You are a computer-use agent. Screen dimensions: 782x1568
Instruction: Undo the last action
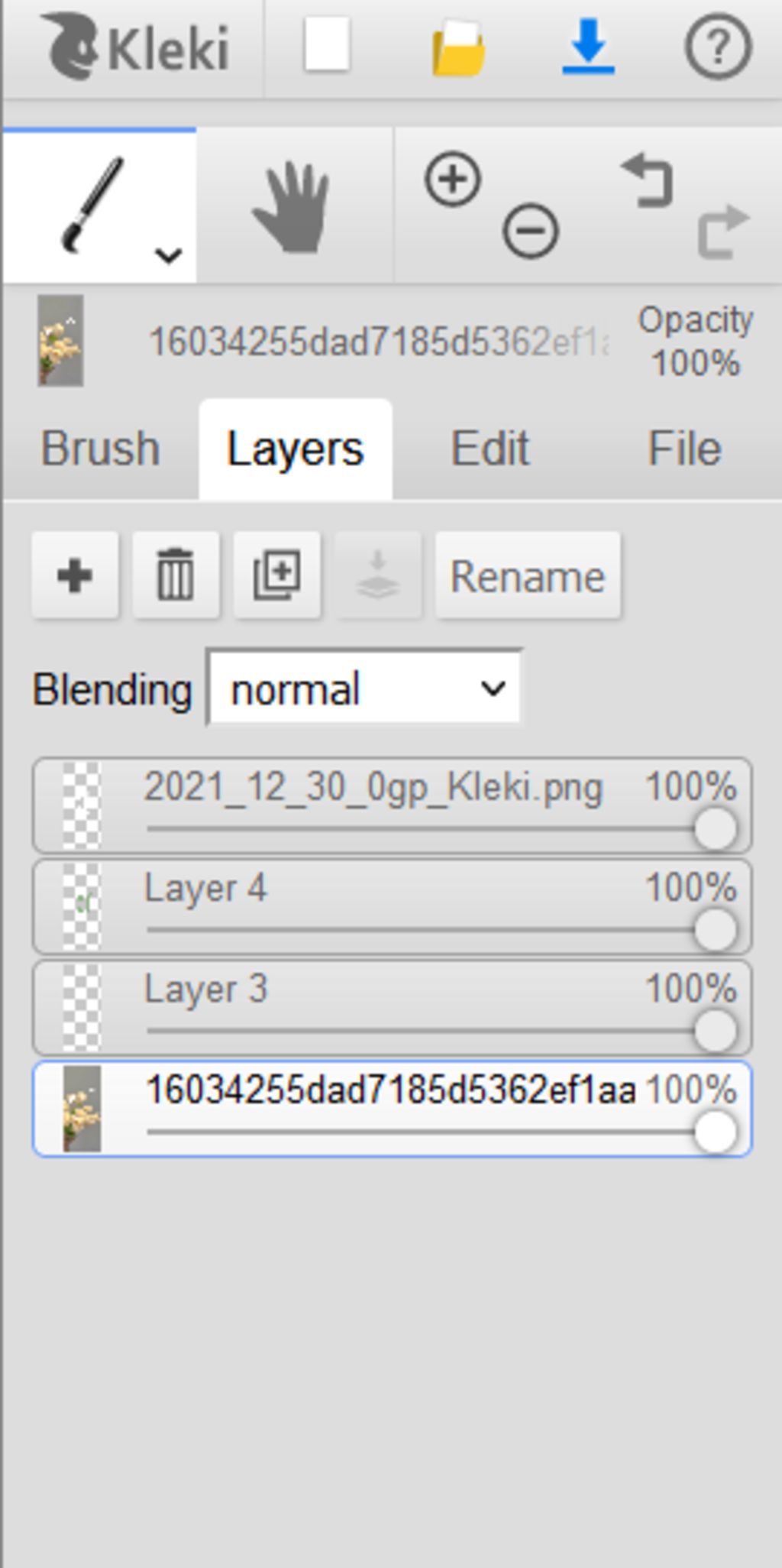coord(648,180)
